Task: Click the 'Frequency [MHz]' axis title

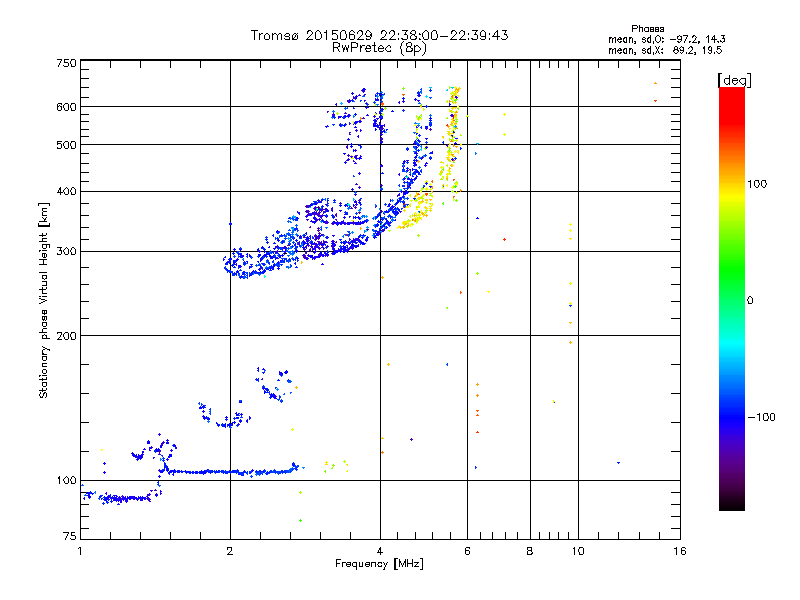Action: pos(379,564)
